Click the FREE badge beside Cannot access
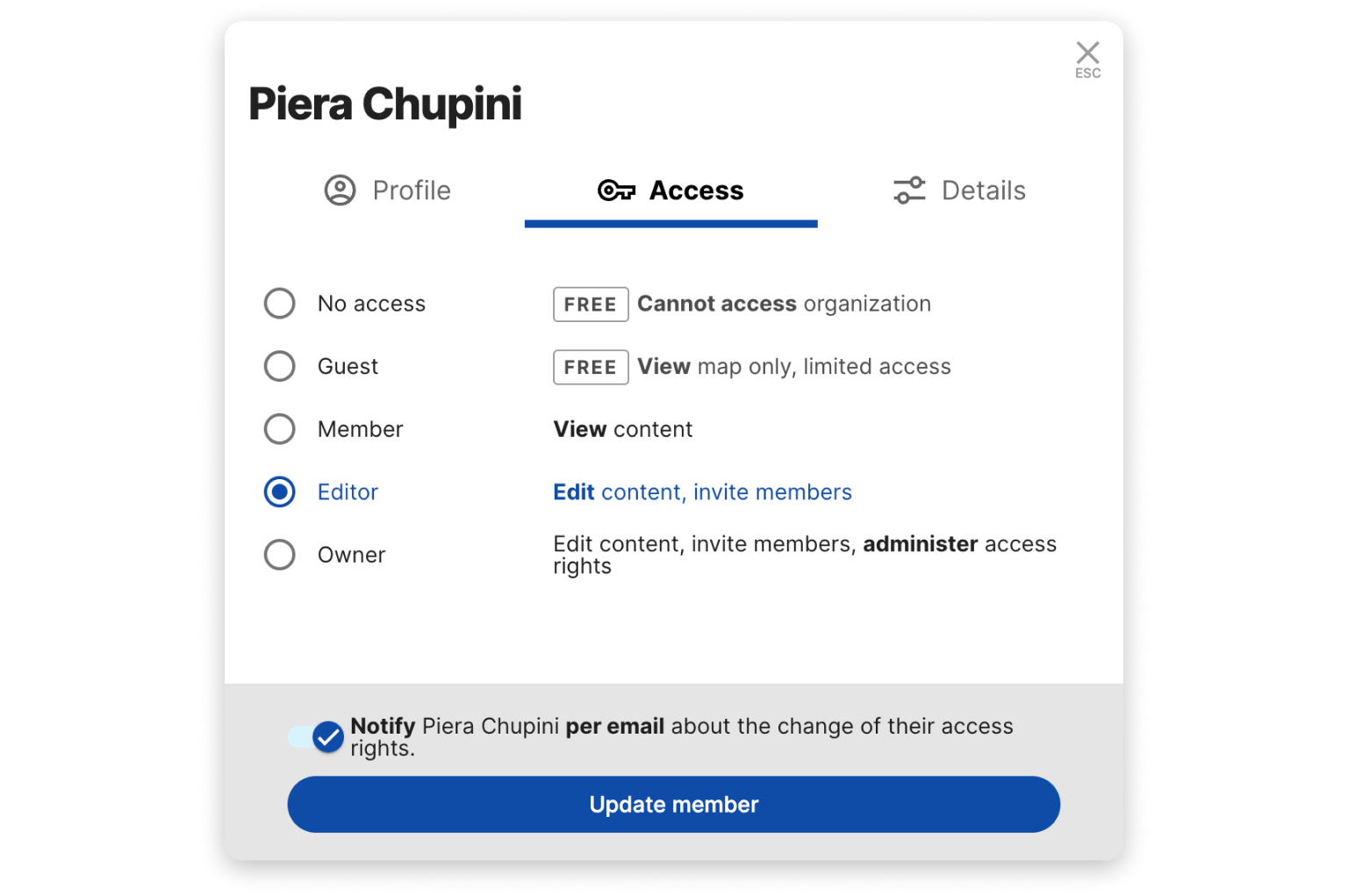 (x=591, y=305)
